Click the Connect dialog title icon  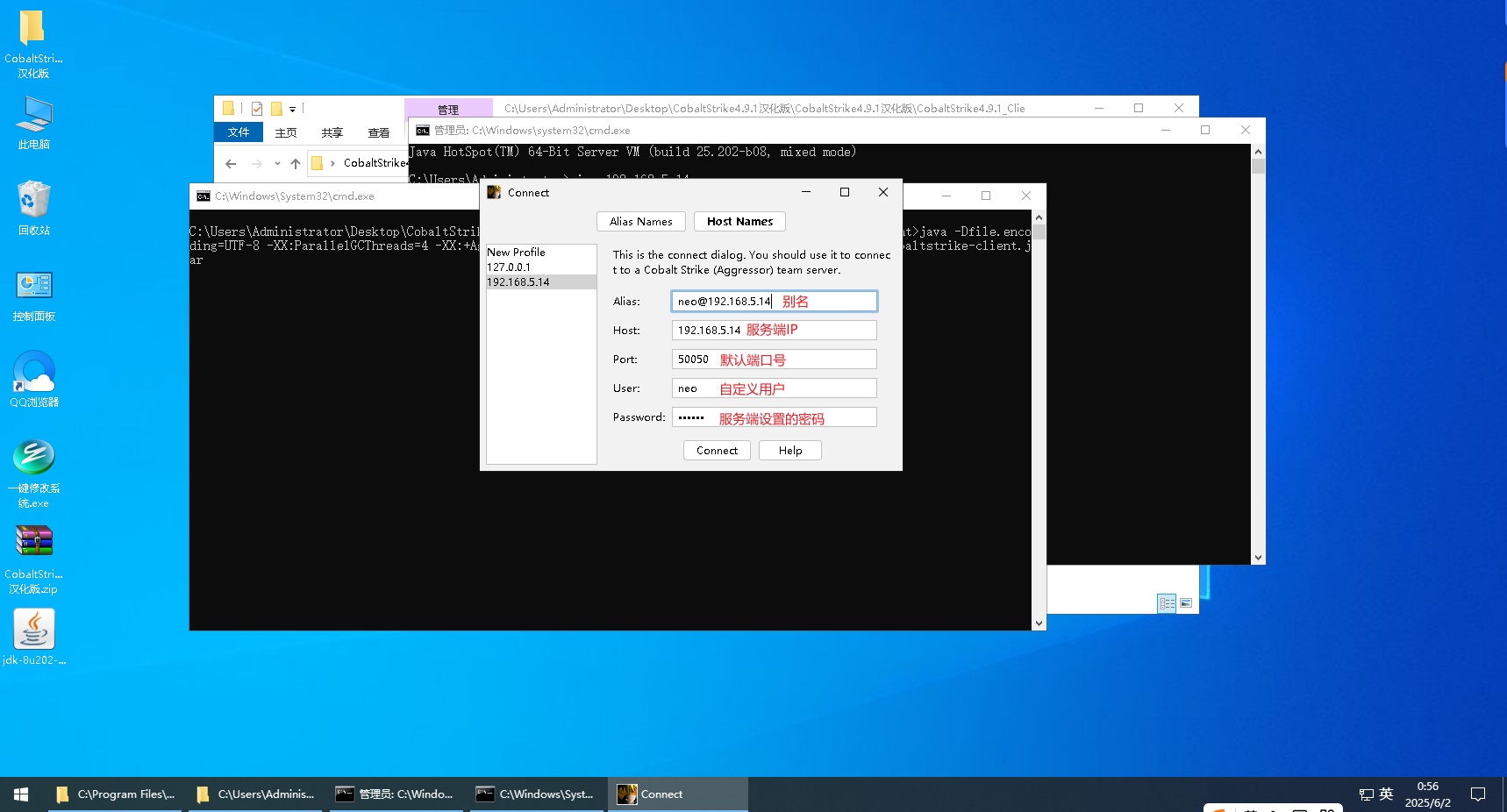(x=494, y=193)
